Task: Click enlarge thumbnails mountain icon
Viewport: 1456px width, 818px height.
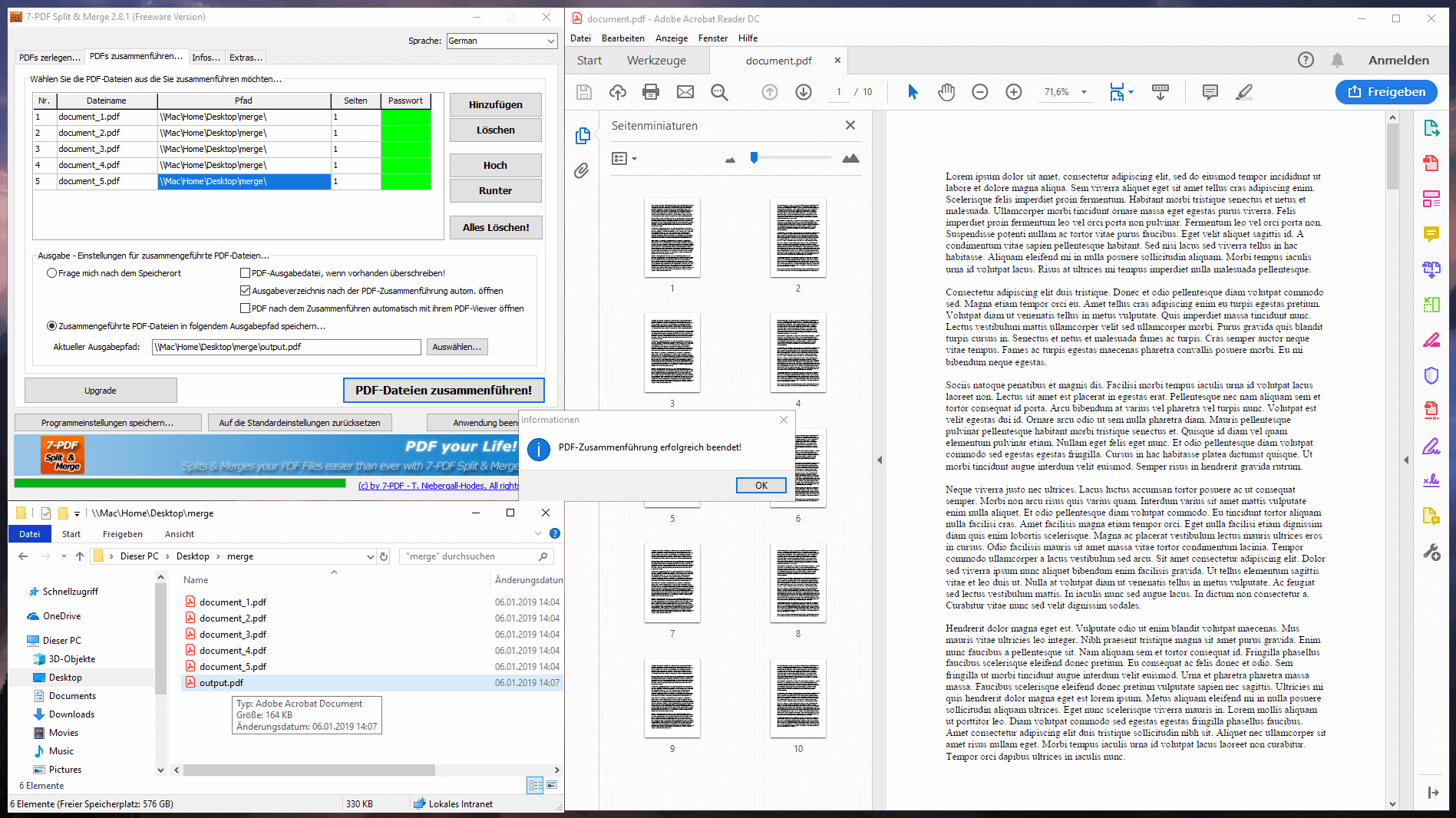Action: [x=850, y=158]
